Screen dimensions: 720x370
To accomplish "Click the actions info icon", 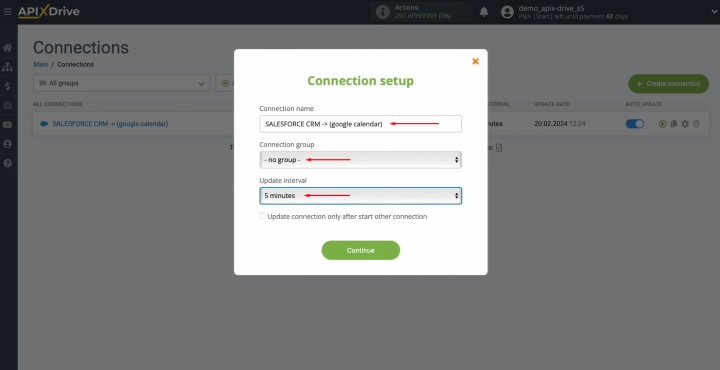I will pyautogui.click(x=382, y=12).
